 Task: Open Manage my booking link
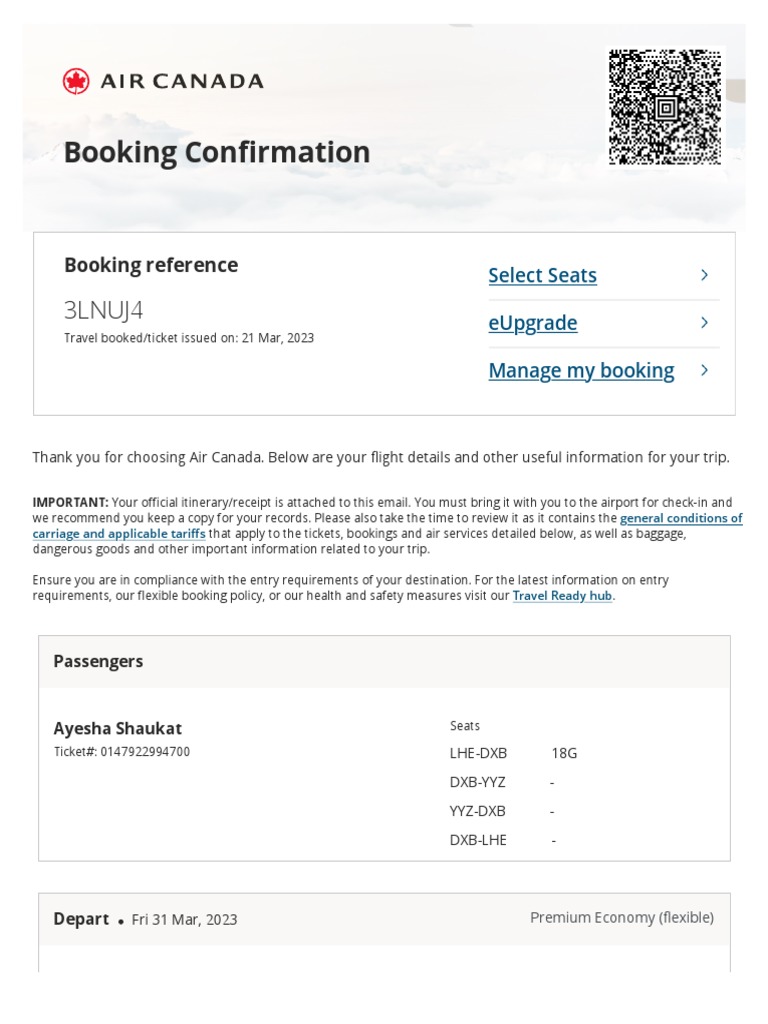click(x=581, y=371)
